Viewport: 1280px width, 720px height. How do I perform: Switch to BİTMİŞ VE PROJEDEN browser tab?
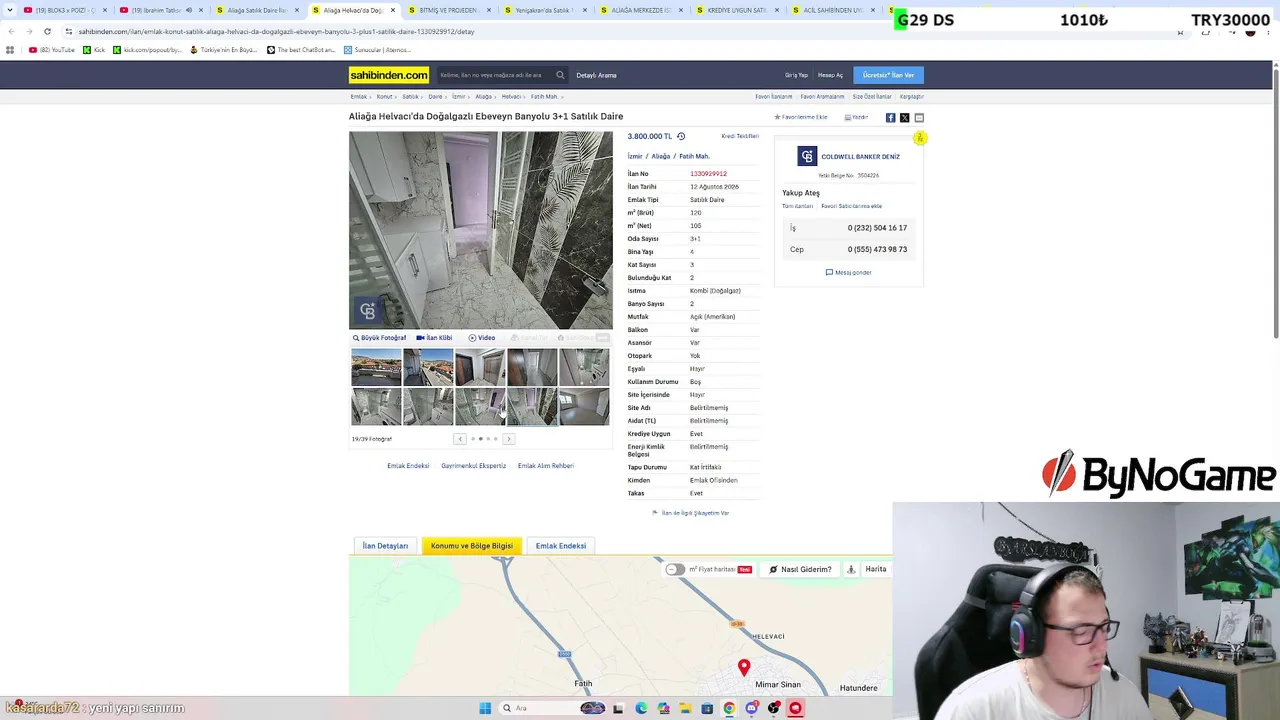(x=448, y=10)
